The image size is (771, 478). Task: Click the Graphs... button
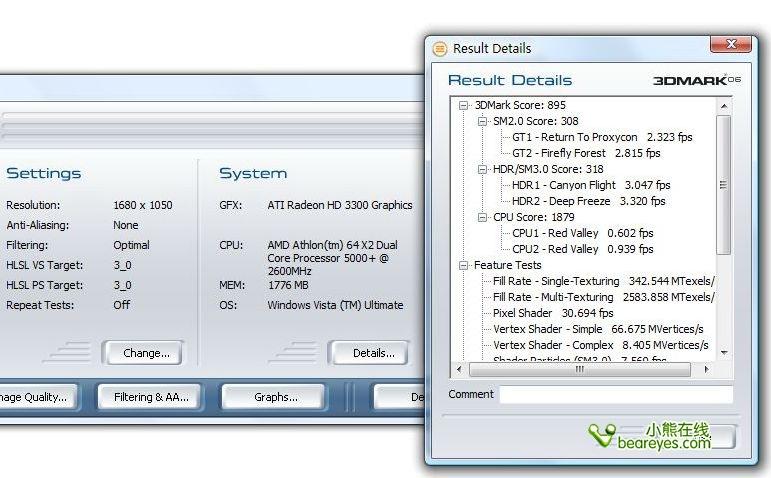pos(275,397)
